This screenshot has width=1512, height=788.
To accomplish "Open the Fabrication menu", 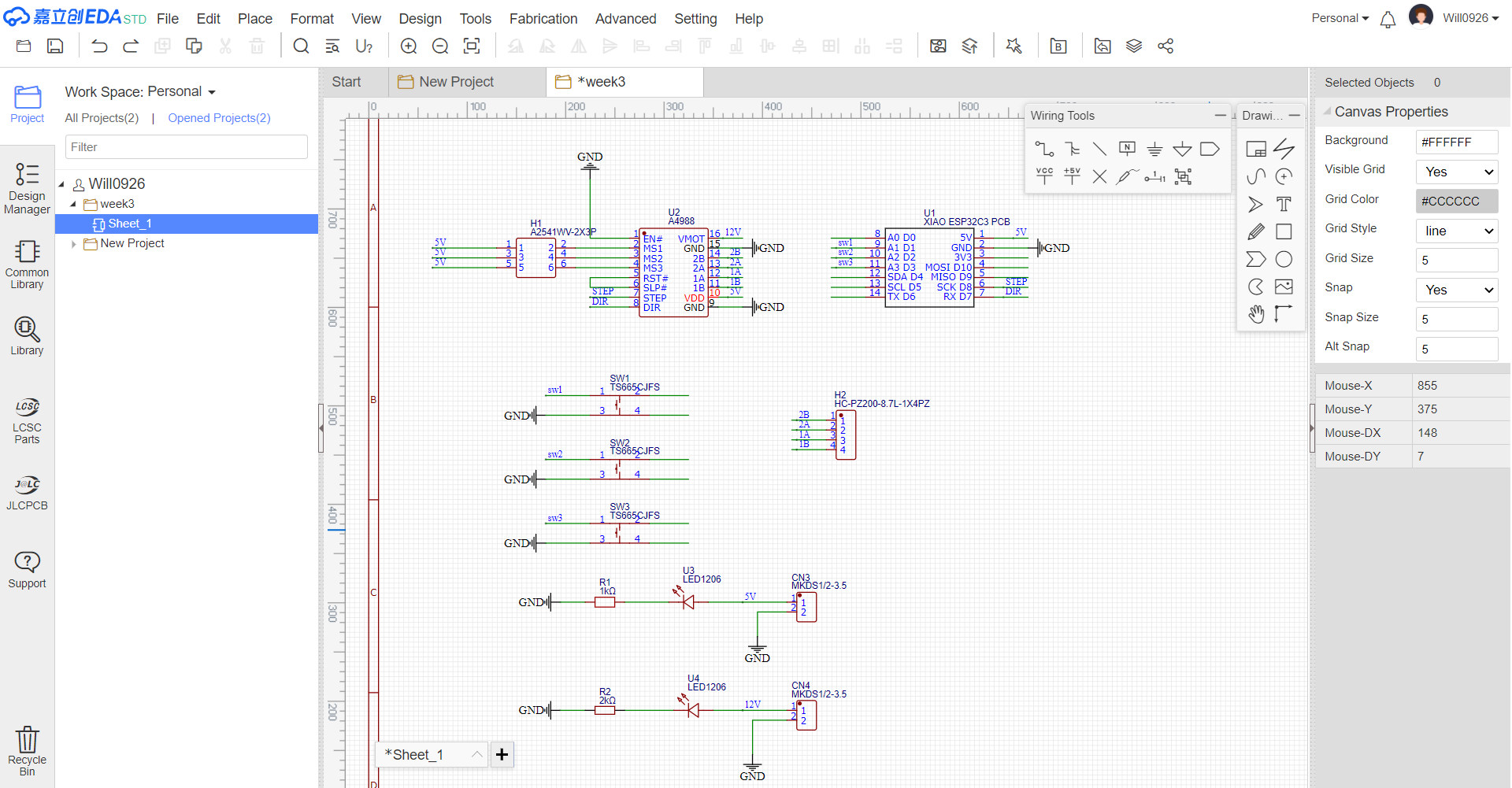I will 543,19.
